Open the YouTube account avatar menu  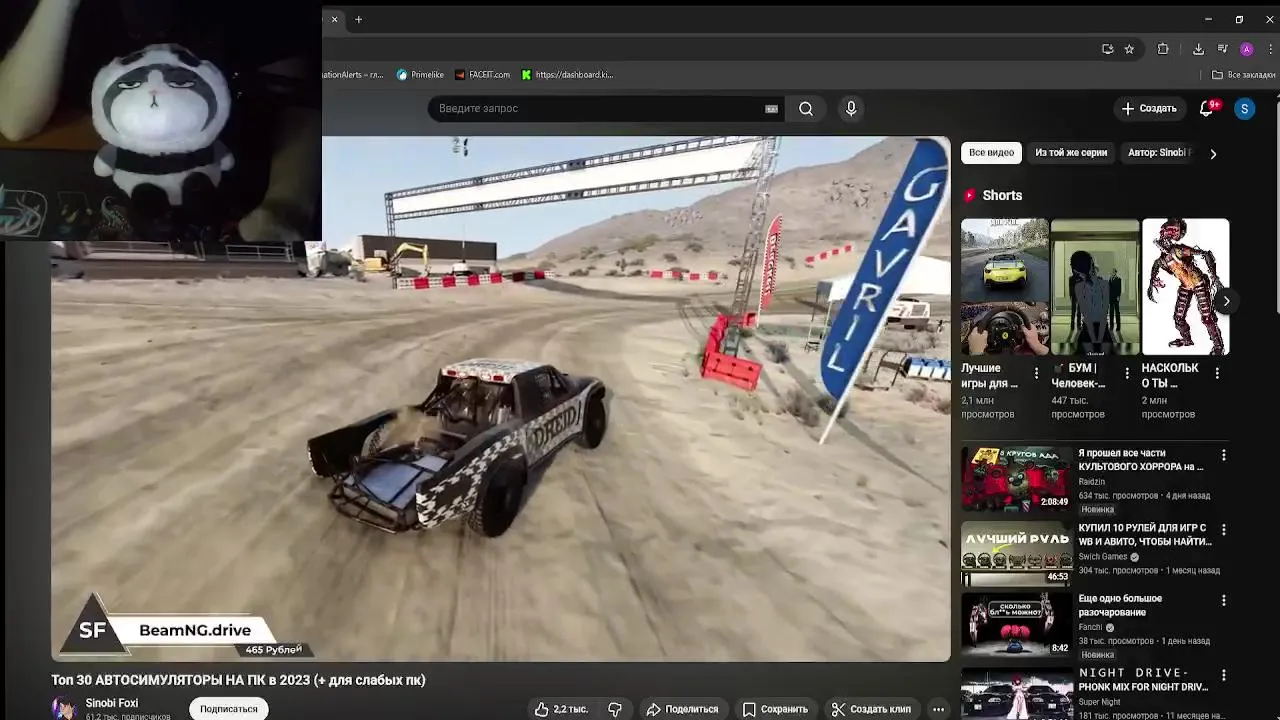point(1244,108)
